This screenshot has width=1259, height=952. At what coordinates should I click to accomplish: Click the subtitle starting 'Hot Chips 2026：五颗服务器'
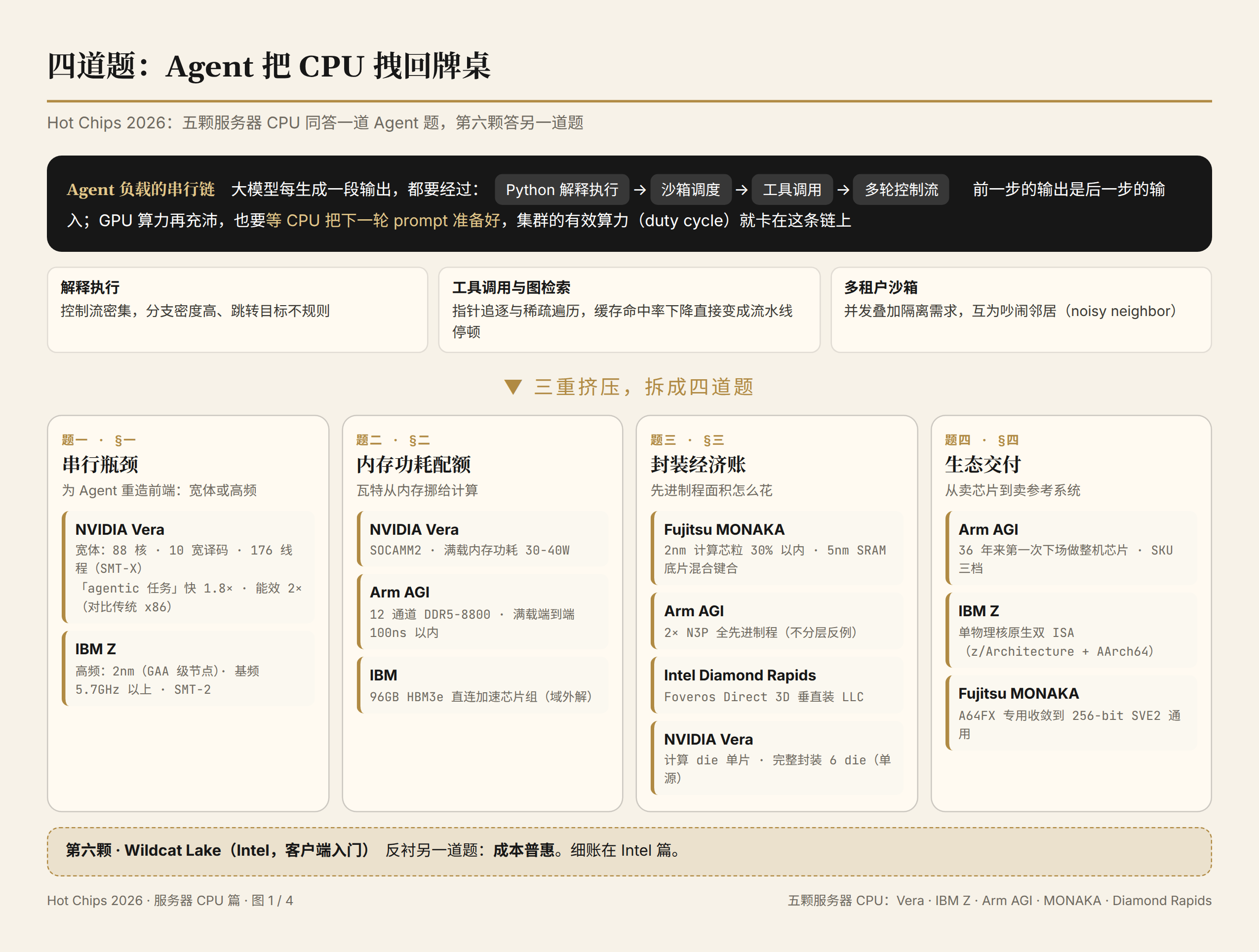point(315,122)
